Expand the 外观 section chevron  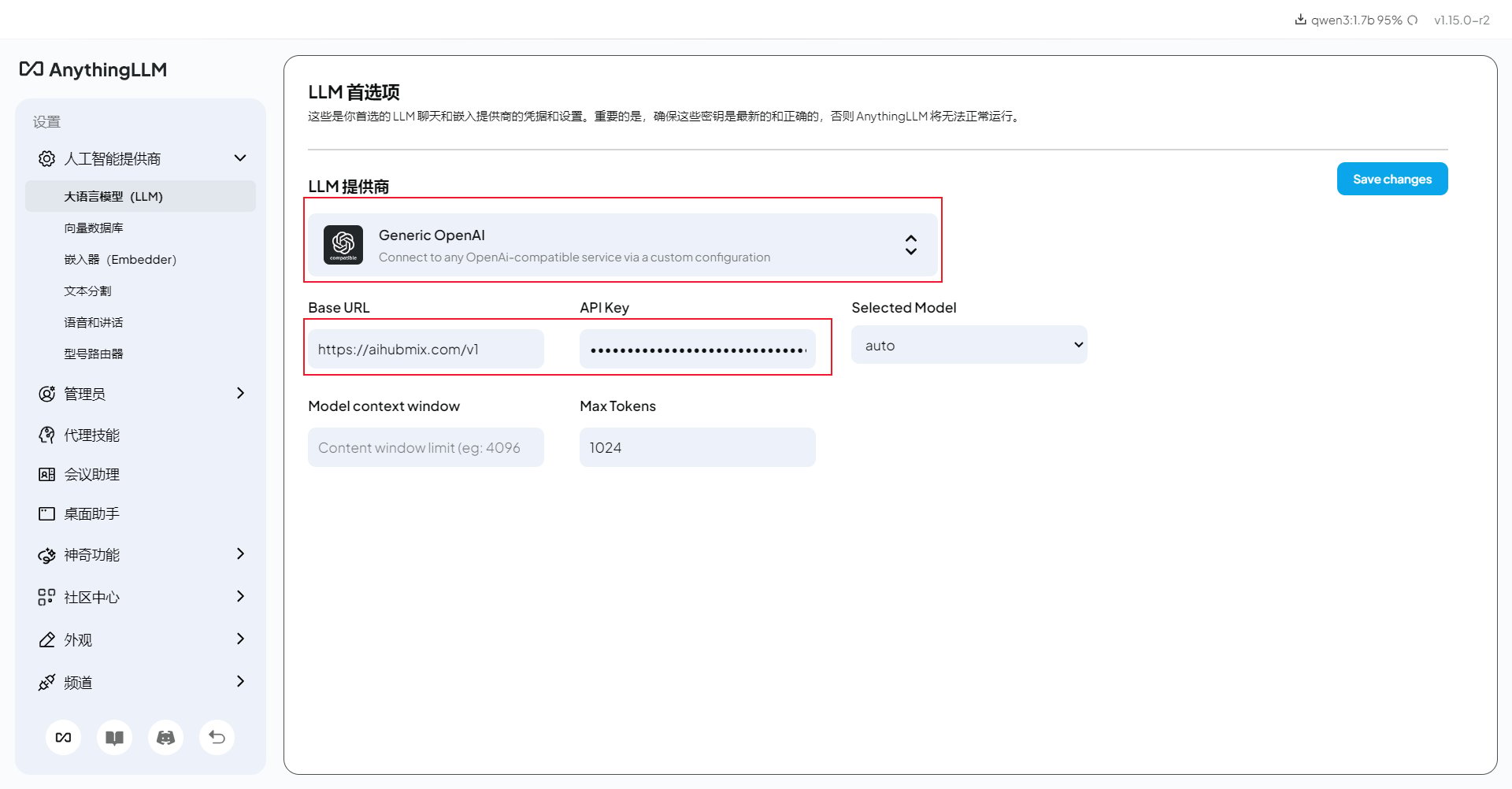(x=240, y=639)
